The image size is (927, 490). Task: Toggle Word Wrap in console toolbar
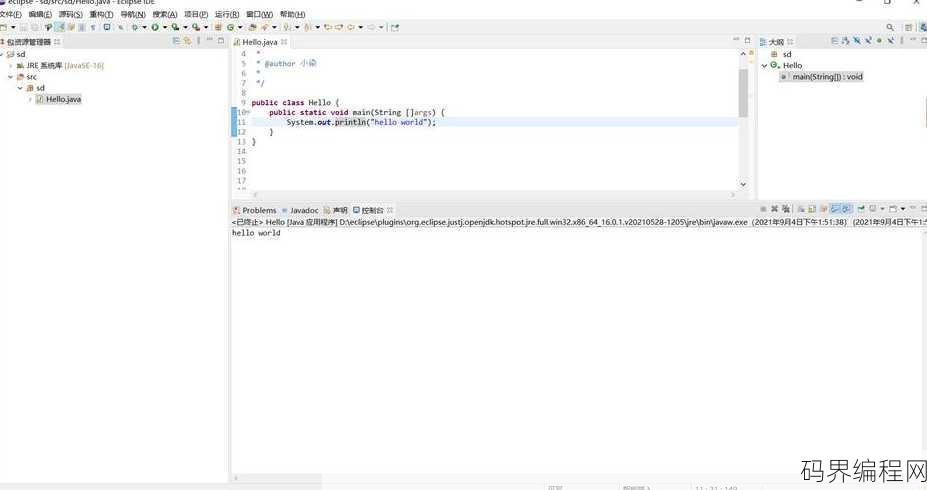823,209
